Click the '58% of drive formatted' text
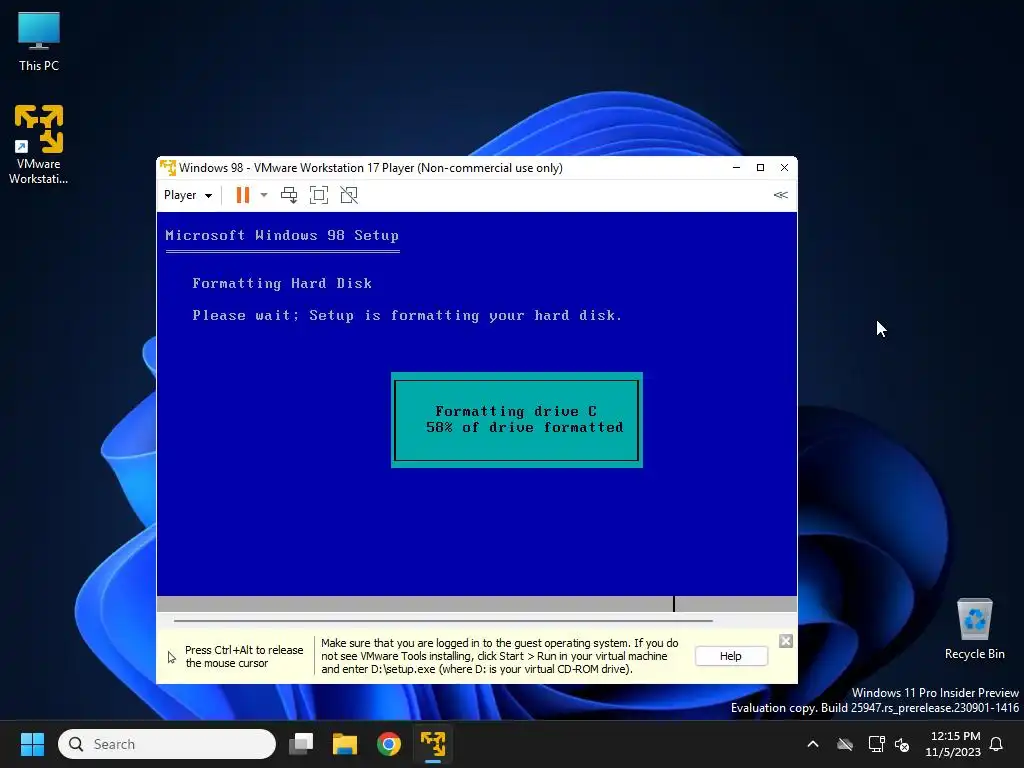This screenshot has height=768, width=1024. 524,427
